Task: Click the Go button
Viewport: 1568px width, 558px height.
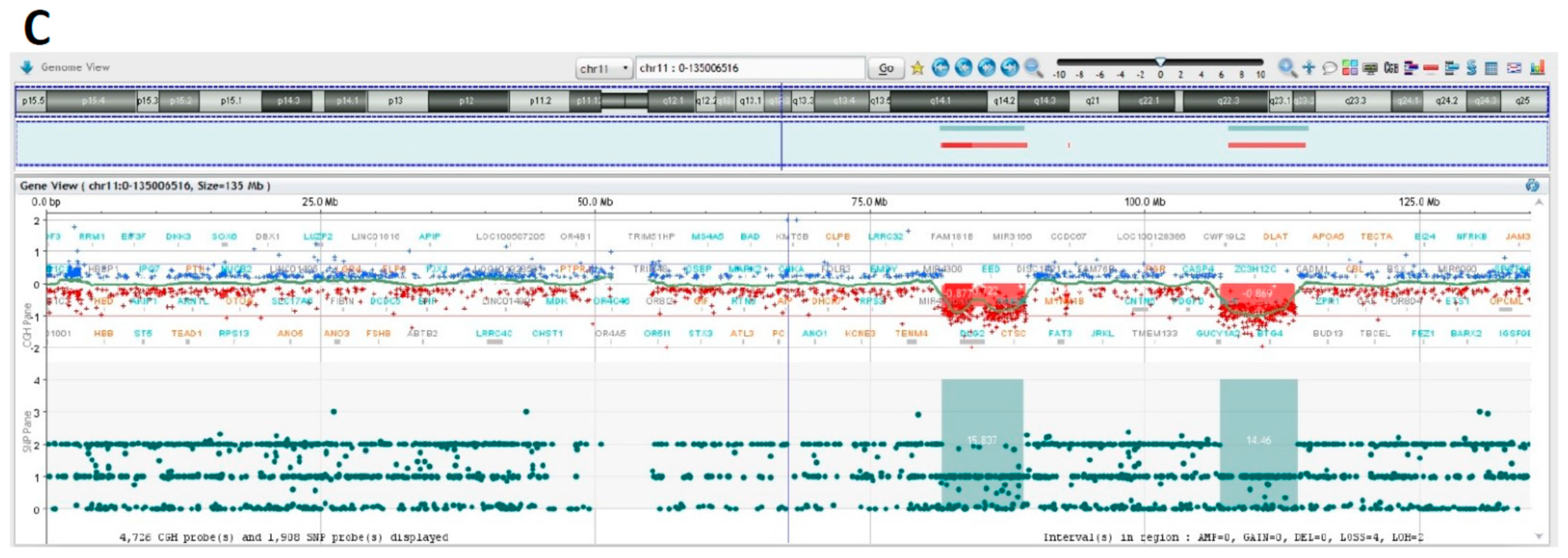Action: coord(886,68)
